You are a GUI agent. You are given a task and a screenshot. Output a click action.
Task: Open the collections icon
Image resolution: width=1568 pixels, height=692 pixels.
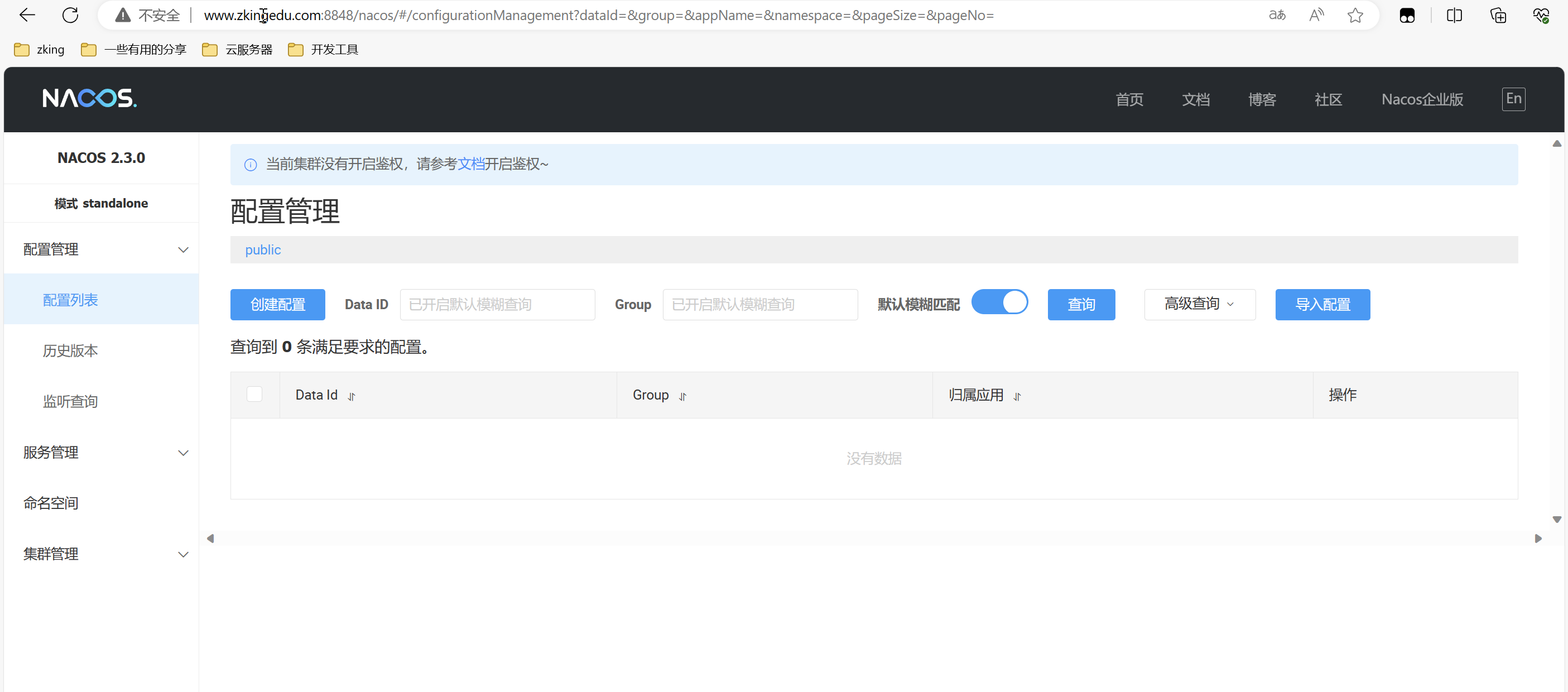[1498, 15]
